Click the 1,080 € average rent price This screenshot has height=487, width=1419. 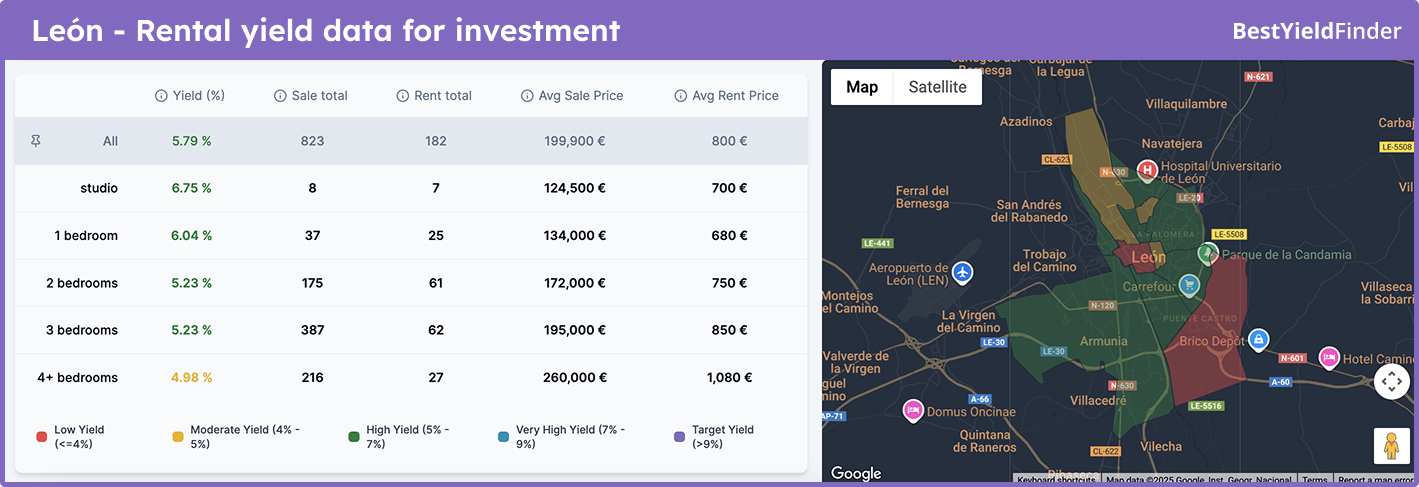click(729, 378)
